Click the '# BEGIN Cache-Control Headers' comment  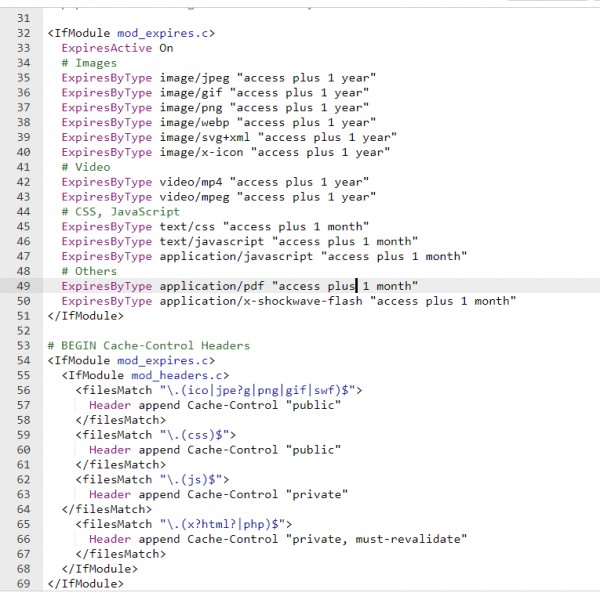[148, 345]
